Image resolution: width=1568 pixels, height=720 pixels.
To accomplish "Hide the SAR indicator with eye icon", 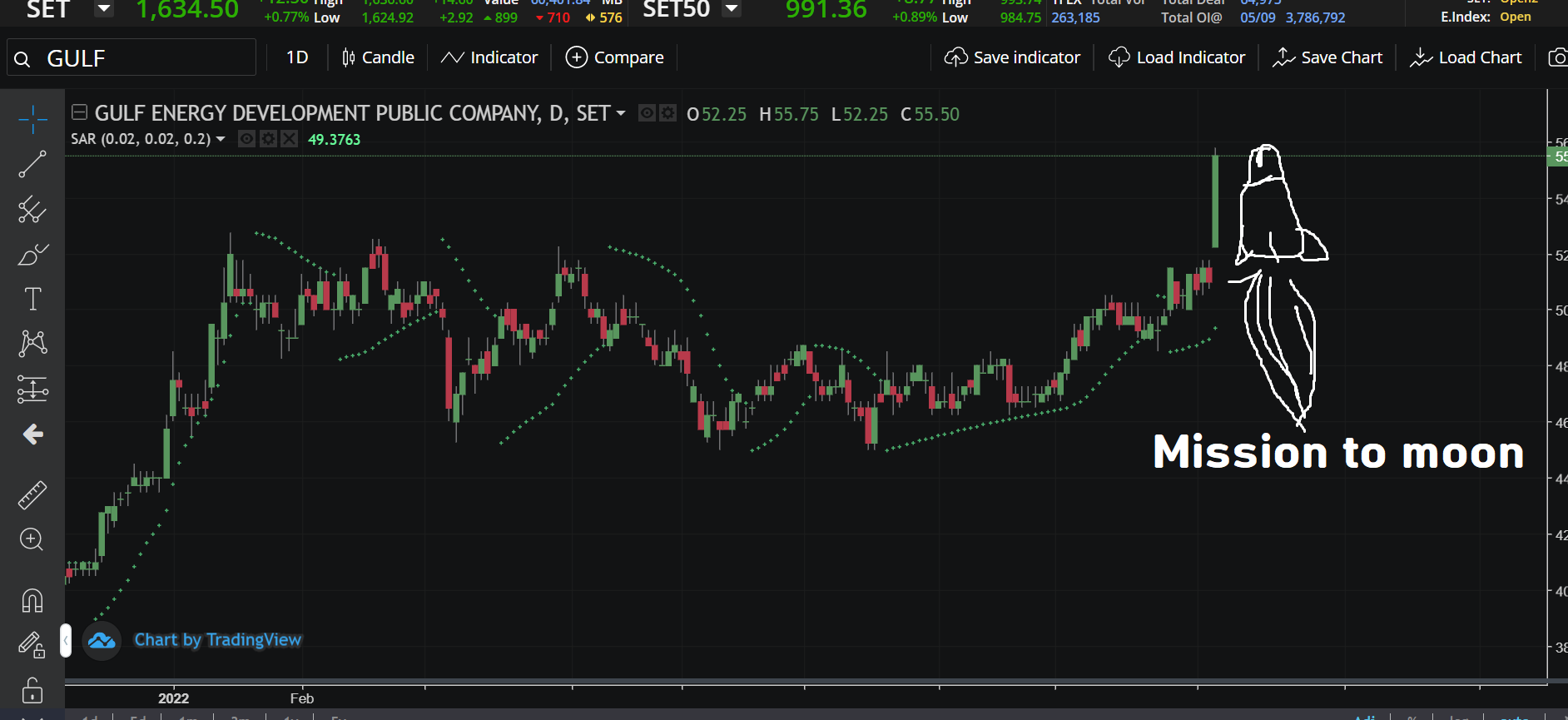I will pos(246,139).
